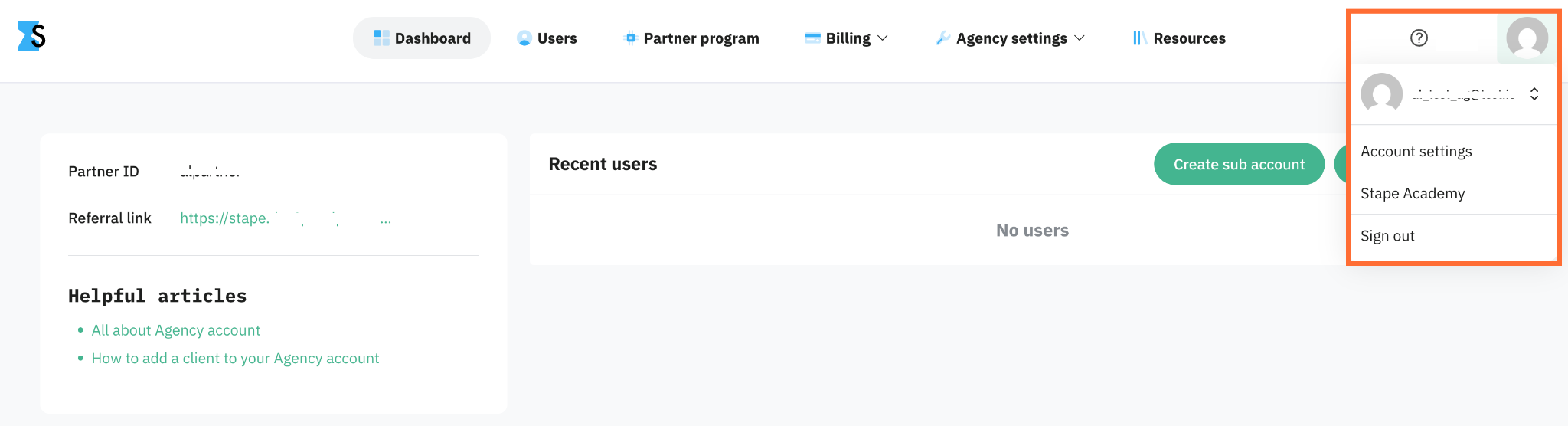Click the stape referral link
Viewport: 1568px width, 426px height.
[286, 218]
